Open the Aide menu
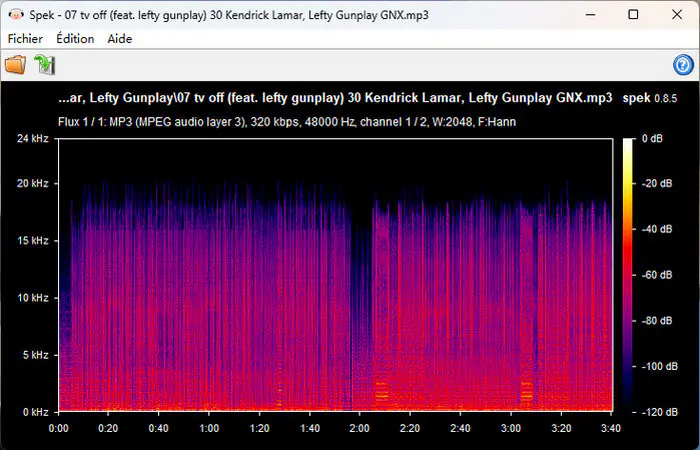Screen dimensions: 700x450 coord(120,39)
